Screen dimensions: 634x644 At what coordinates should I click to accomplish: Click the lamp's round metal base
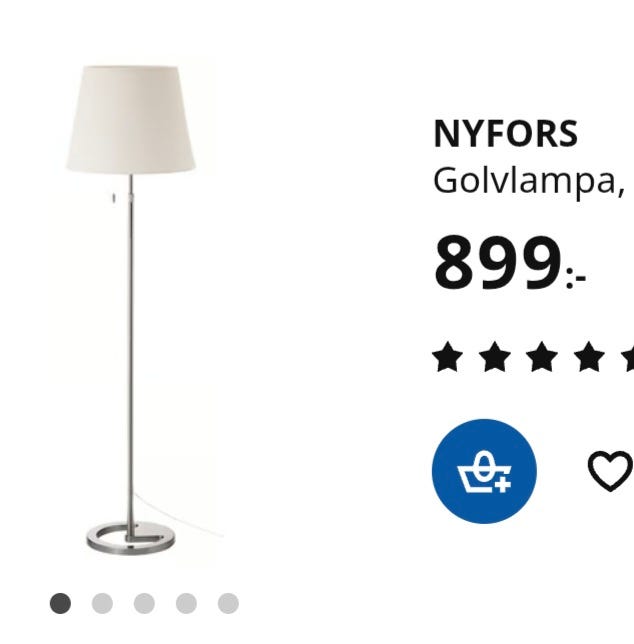pyautogui.click(x=131, y=538)
